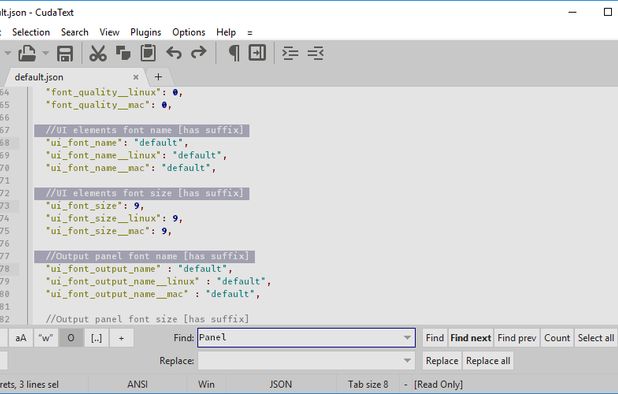This screenshot has height=394, width=618.
Task: Toggle word wrap toolbar icon
Action: pyautogui.click(x=257, y=53)
